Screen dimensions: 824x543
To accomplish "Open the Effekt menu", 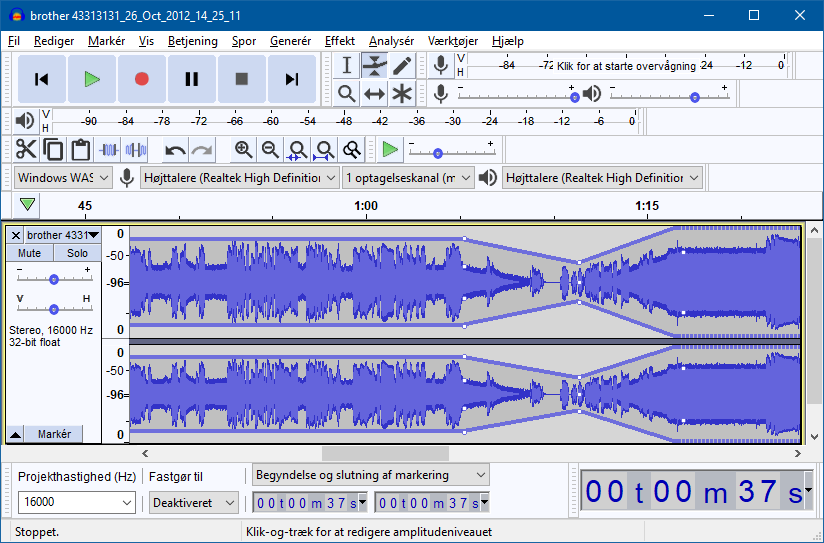I will point(339,41).
